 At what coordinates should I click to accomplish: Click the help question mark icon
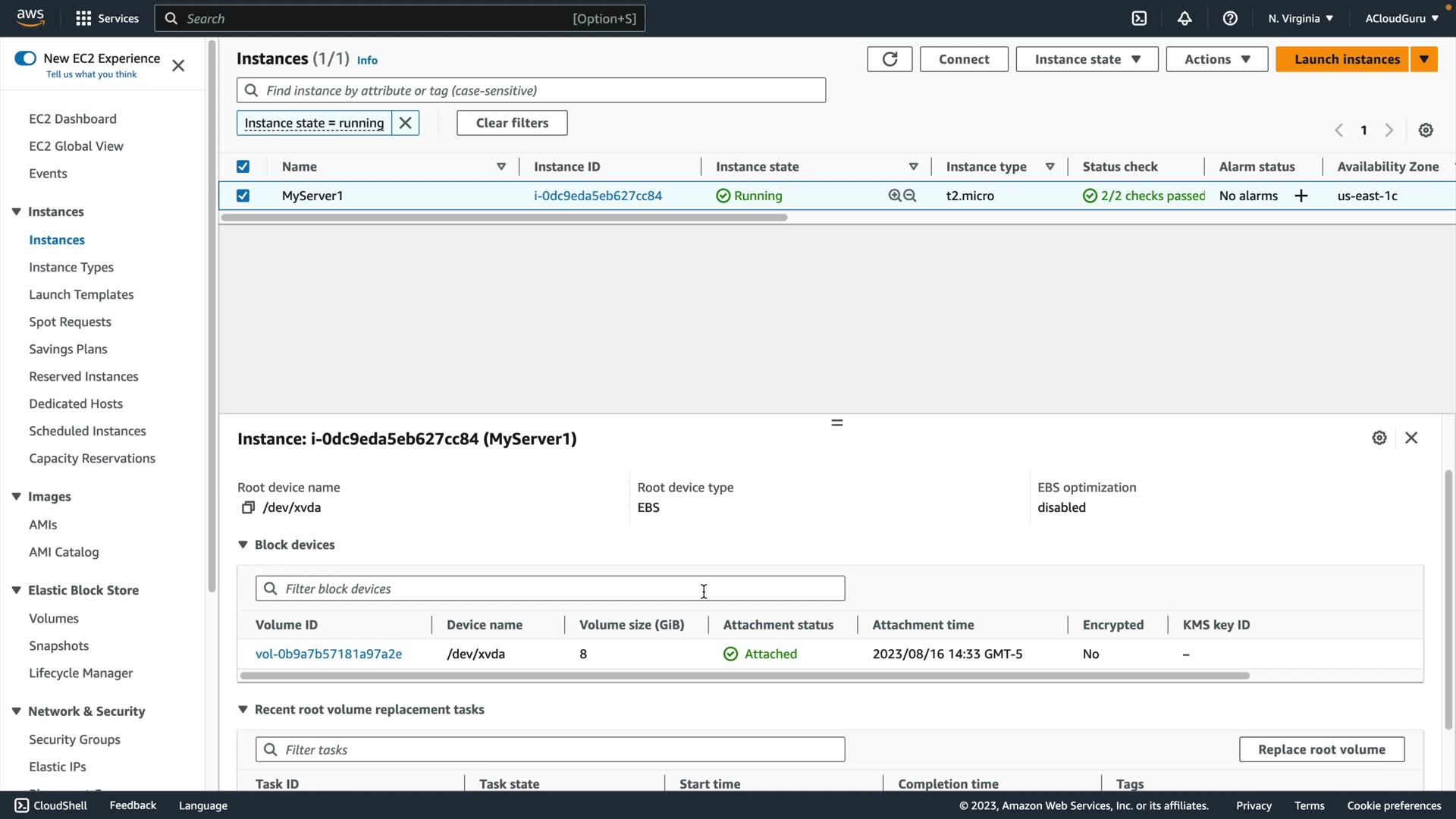click(1230, 18)
